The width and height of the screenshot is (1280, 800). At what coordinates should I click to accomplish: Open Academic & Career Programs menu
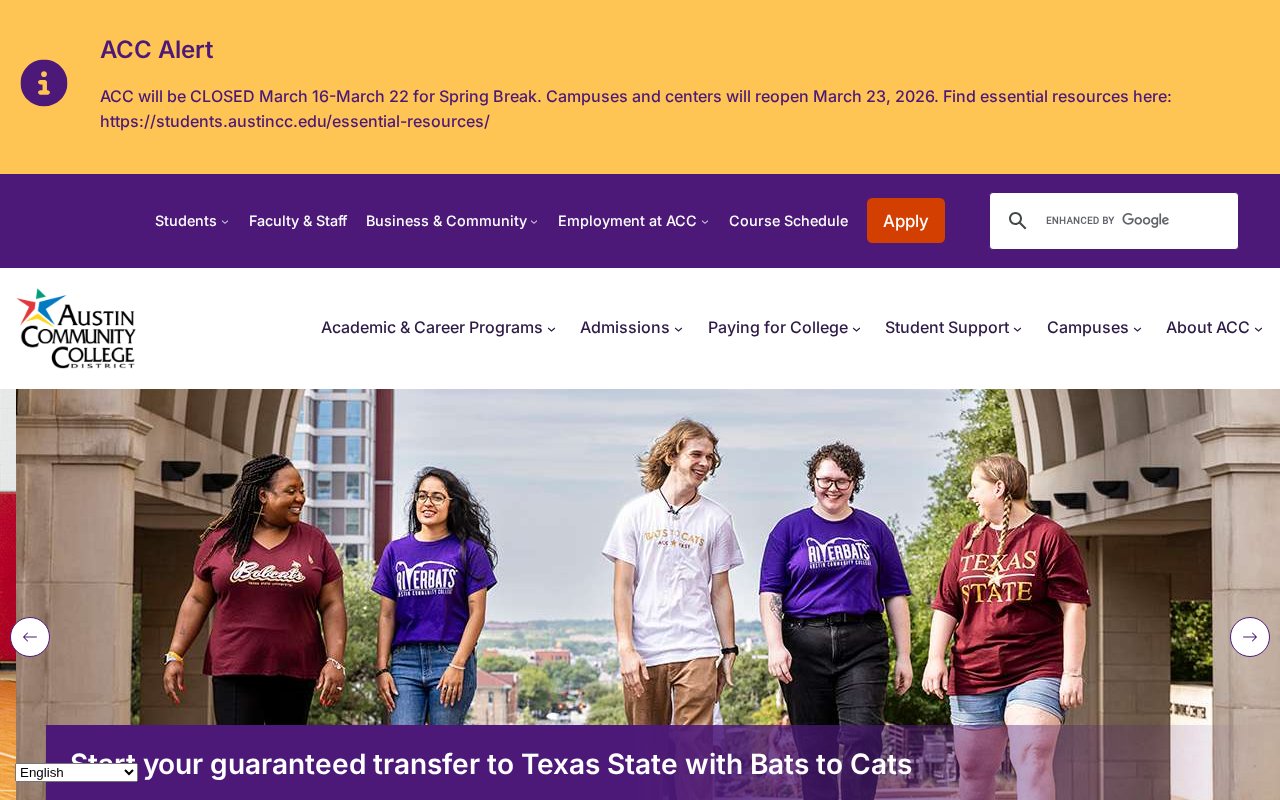(x=438, y=328)
